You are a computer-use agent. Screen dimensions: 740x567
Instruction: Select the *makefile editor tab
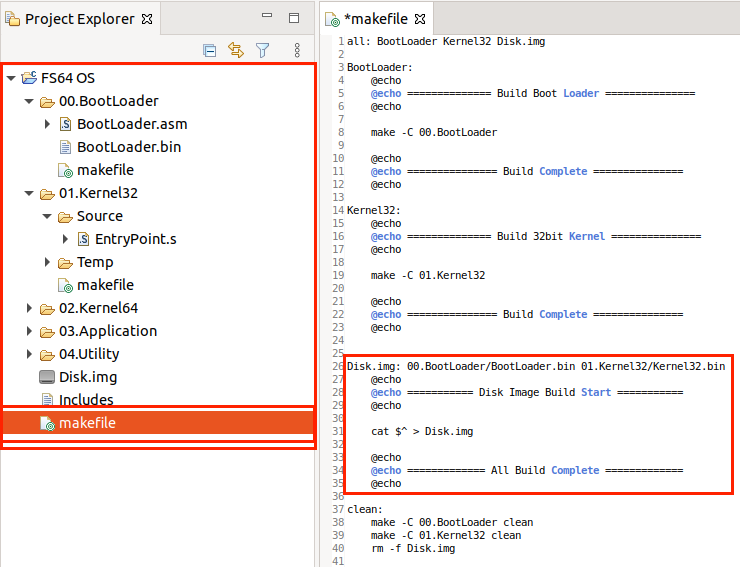pos(379,19)
